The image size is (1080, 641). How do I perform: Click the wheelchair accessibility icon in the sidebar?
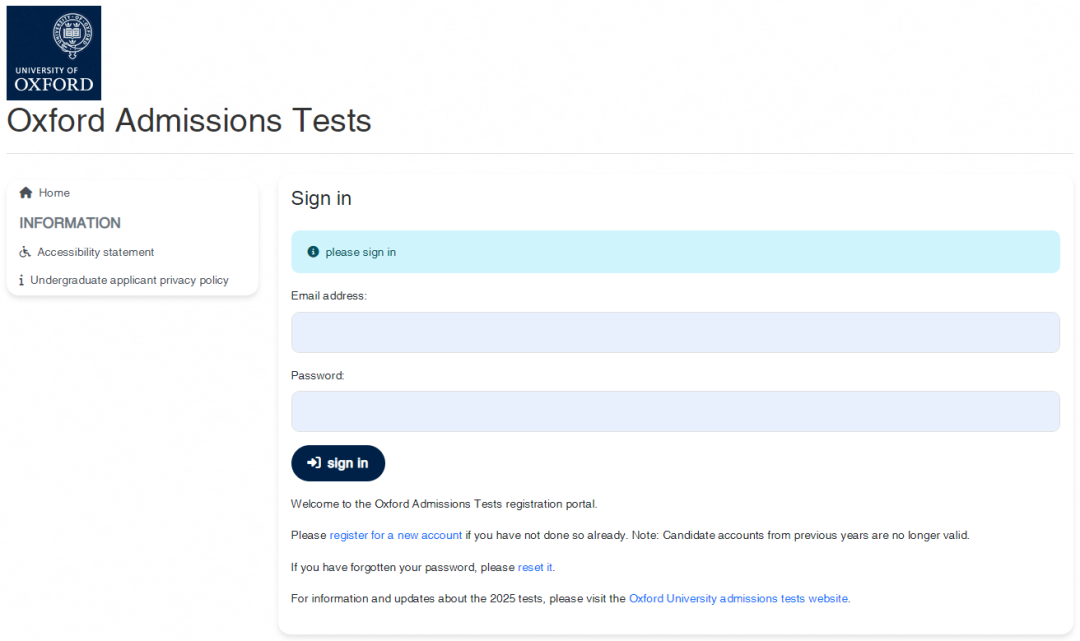[x=25, y=252]
